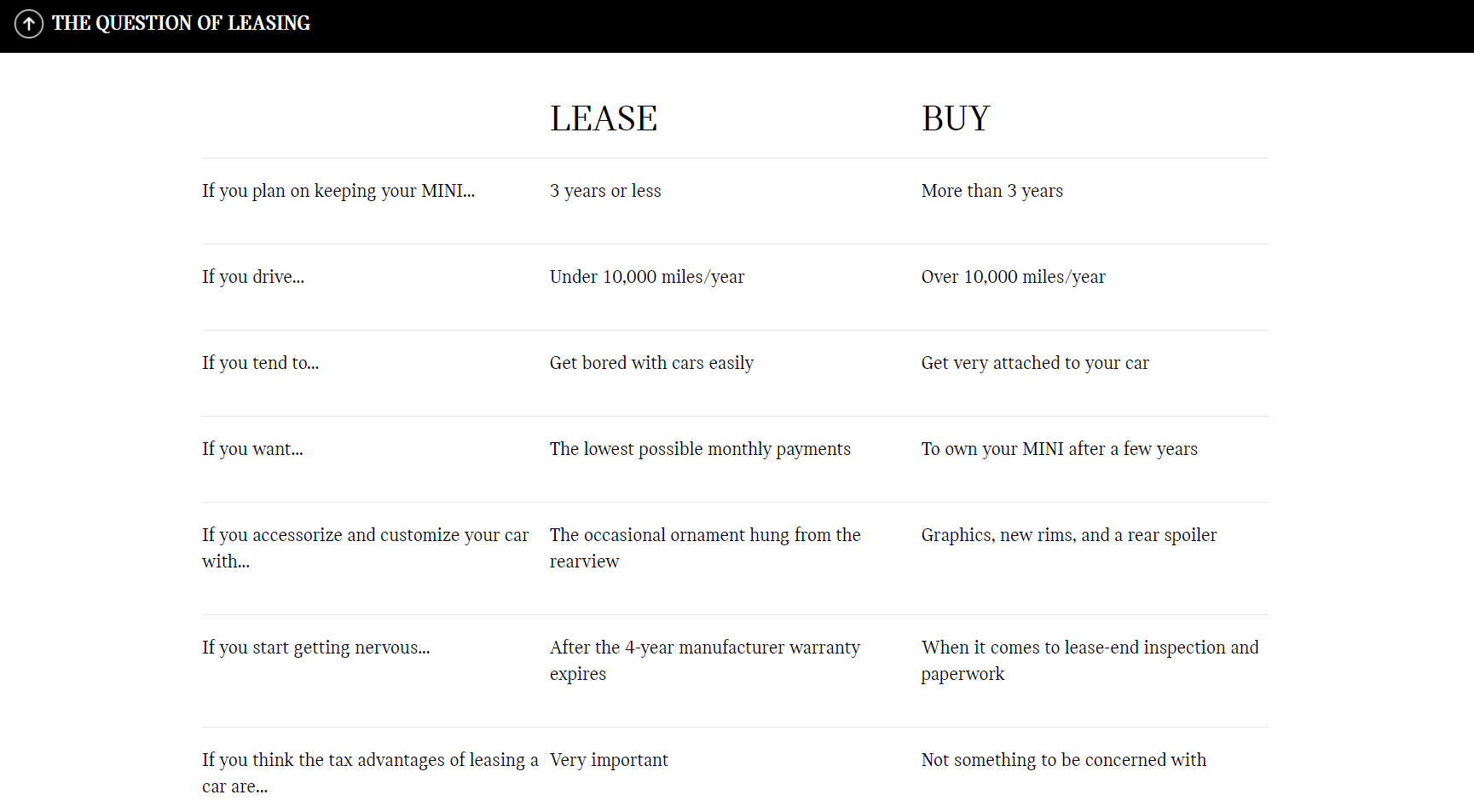Click the up-arrow circle icon in header
The height and width of the screenshot is (812, 1474).
point(29,24)
